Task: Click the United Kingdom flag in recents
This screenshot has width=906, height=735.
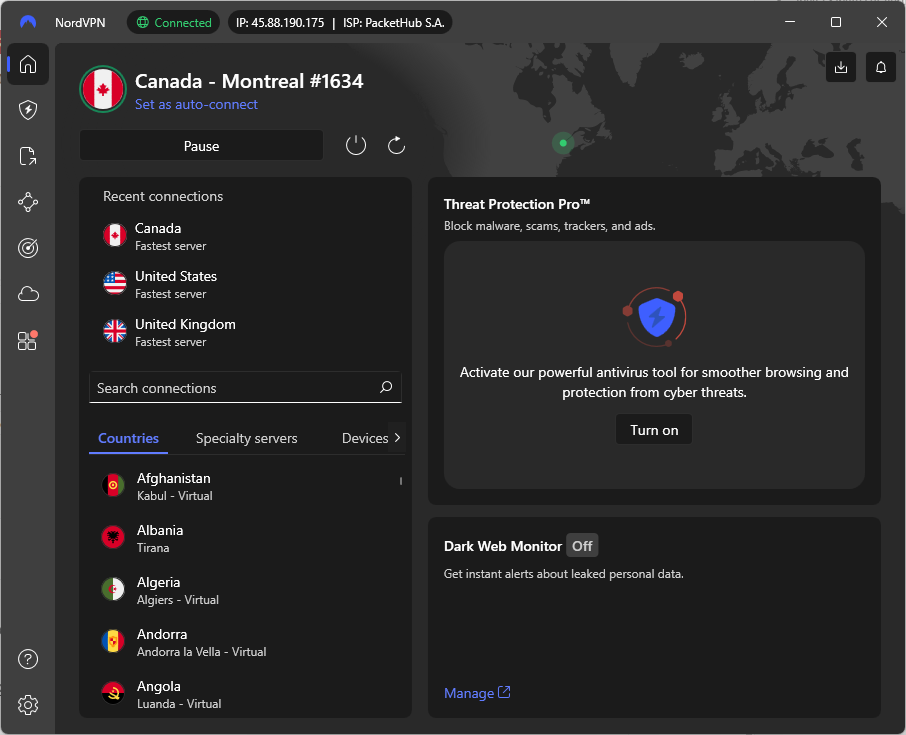Action: [x=114, y=331]
